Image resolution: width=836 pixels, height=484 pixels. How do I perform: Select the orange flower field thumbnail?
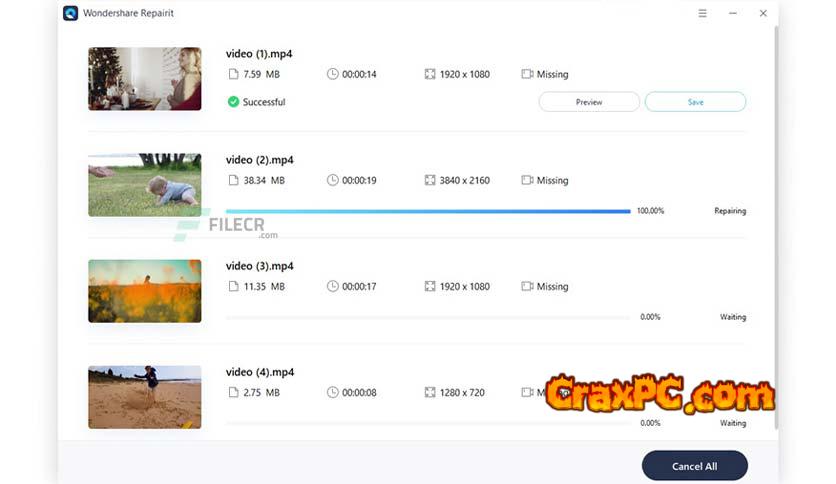point(144,291)
